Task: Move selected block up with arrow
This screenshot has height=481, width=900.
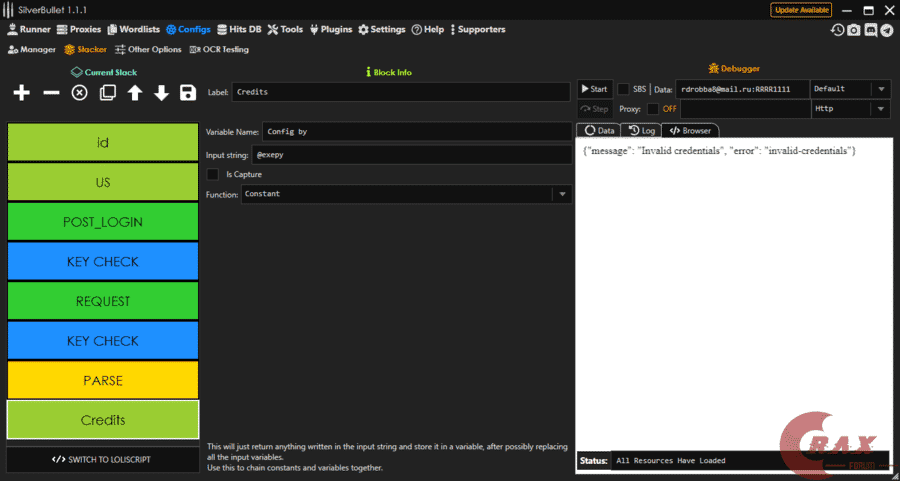Action: [135, 92]
